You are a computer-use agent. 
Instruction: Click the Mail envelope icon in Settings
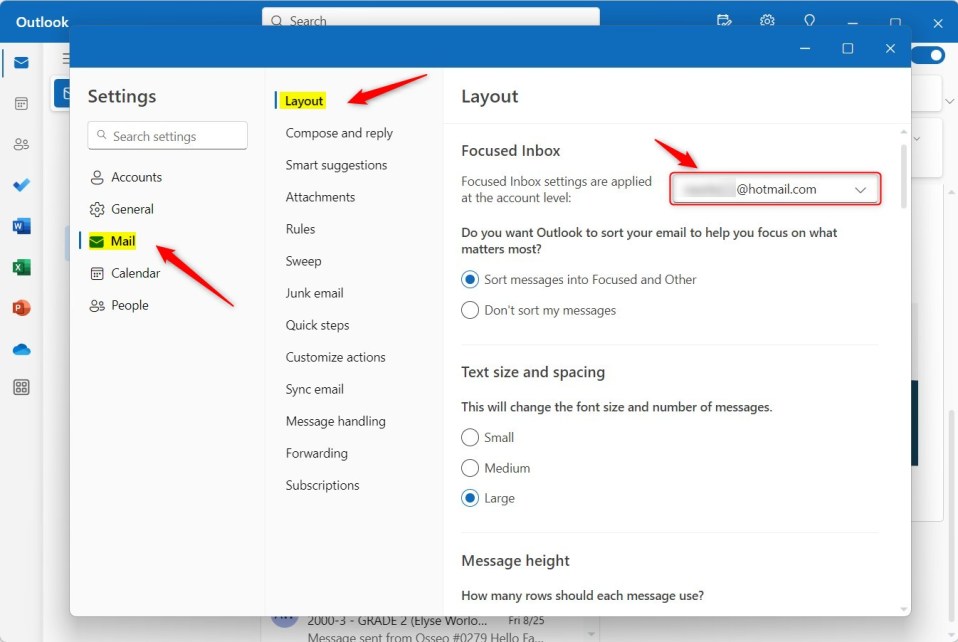97,241
